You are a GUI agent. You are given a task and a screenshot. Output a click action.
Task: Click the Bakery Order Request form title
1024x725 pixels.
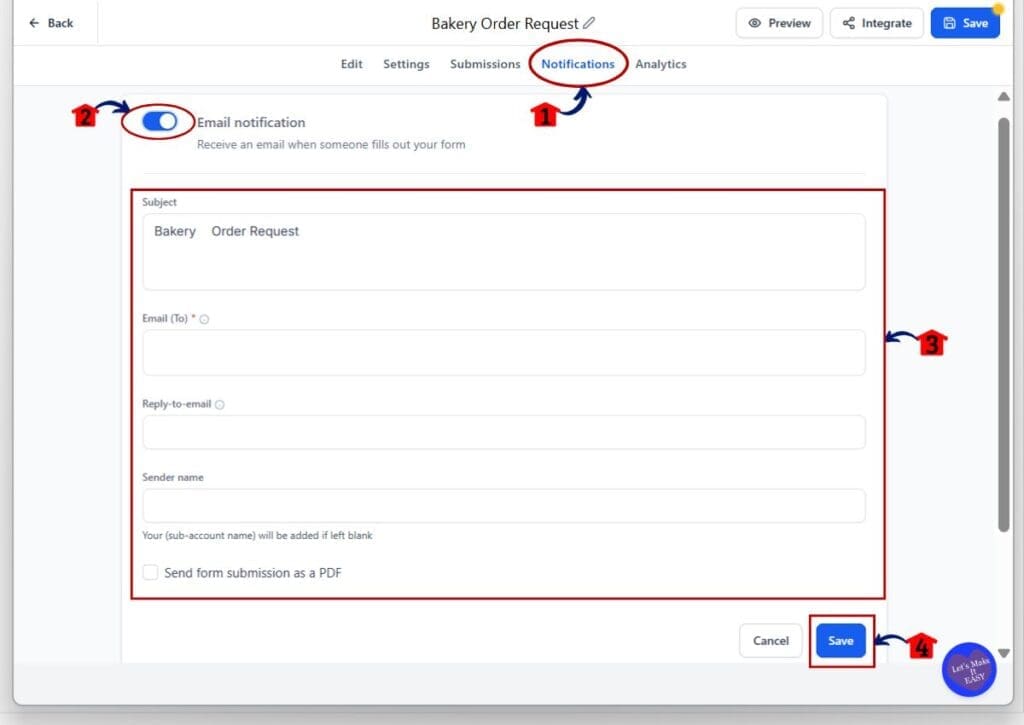505,24
